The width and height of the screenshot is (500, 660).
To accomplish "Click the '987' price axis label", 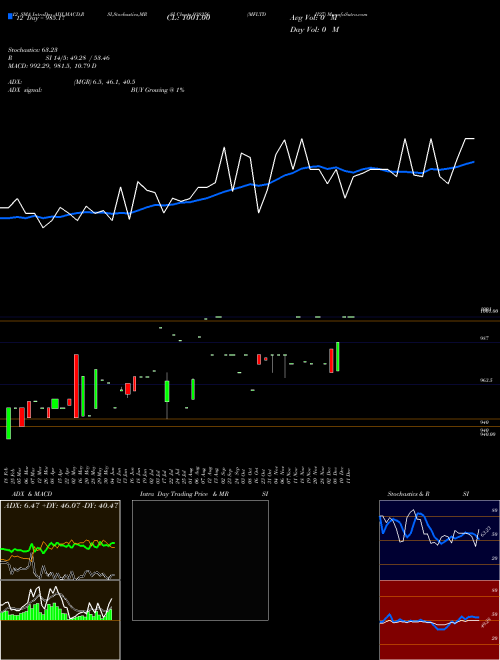I will click(484, 338).
